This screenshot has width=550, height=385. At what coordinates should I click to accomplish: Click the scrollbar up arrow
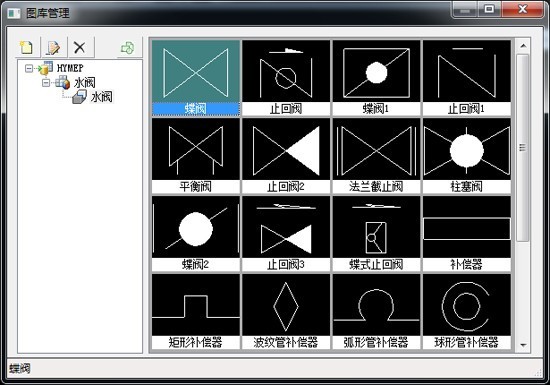pyautogui.click(x=523, y=46)
